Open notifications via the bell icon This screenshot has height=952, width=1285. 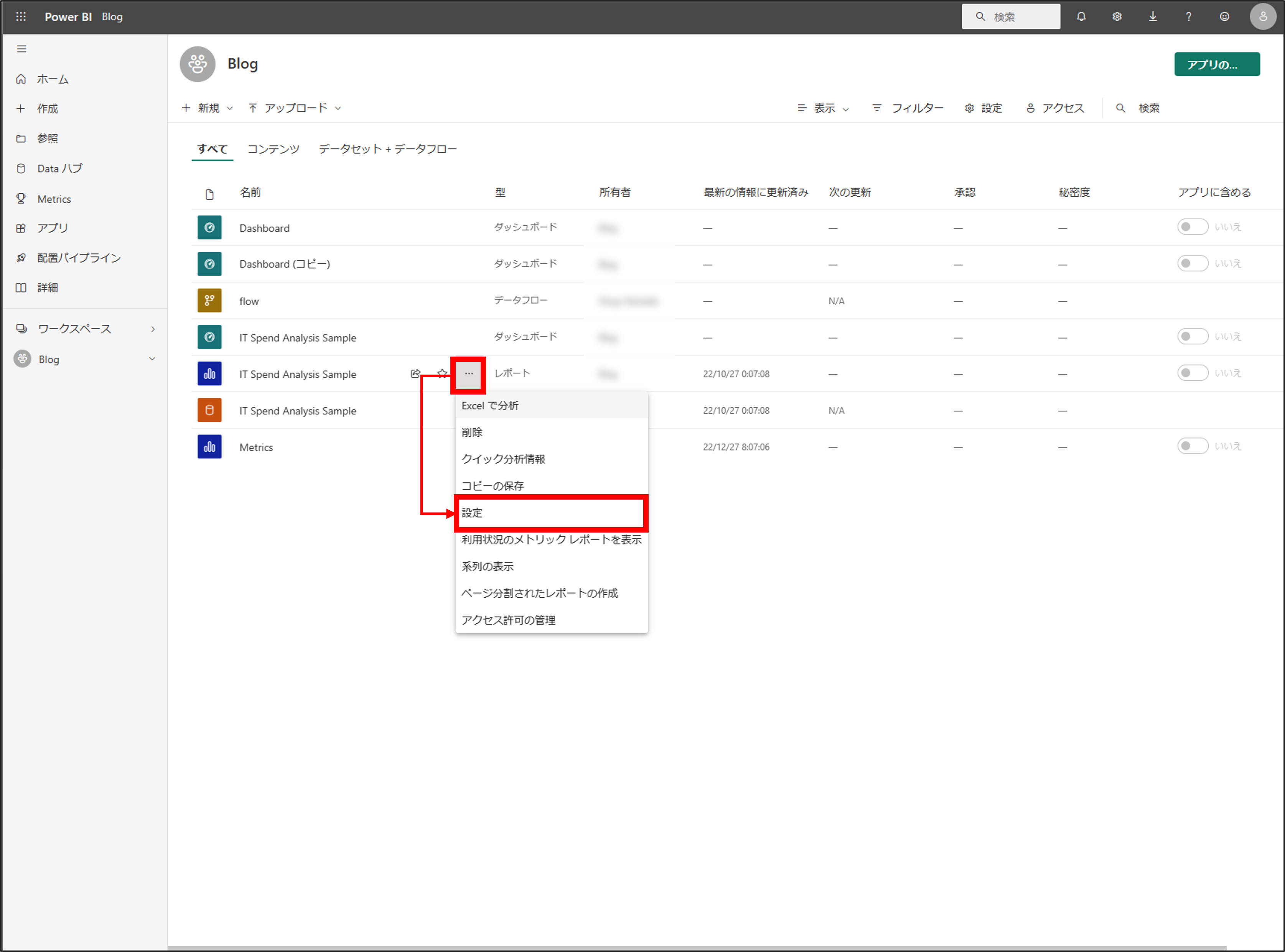point(1081,17)
